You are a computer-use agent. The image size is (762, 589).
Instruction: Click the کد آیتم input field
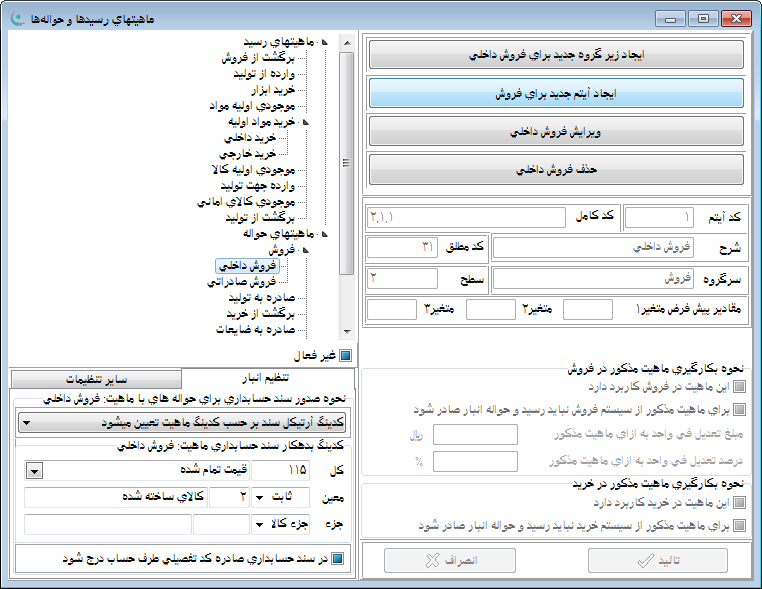(659, 217)
